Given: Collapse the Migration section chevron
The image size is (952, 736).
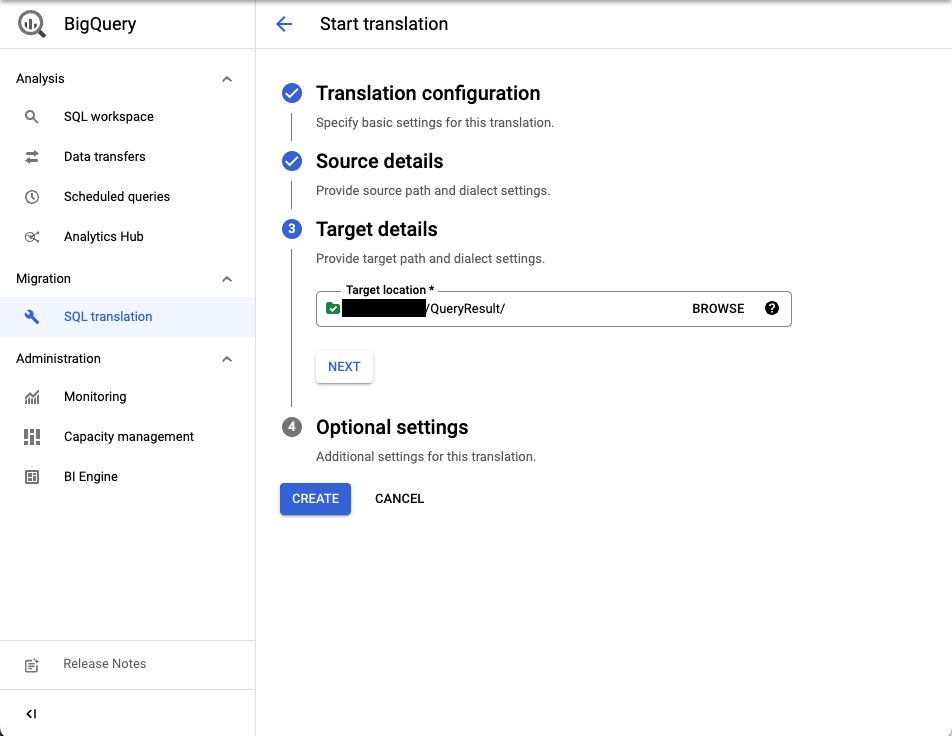Looking at the screenshot, I should pyautogui.click(x=227, y=279).
